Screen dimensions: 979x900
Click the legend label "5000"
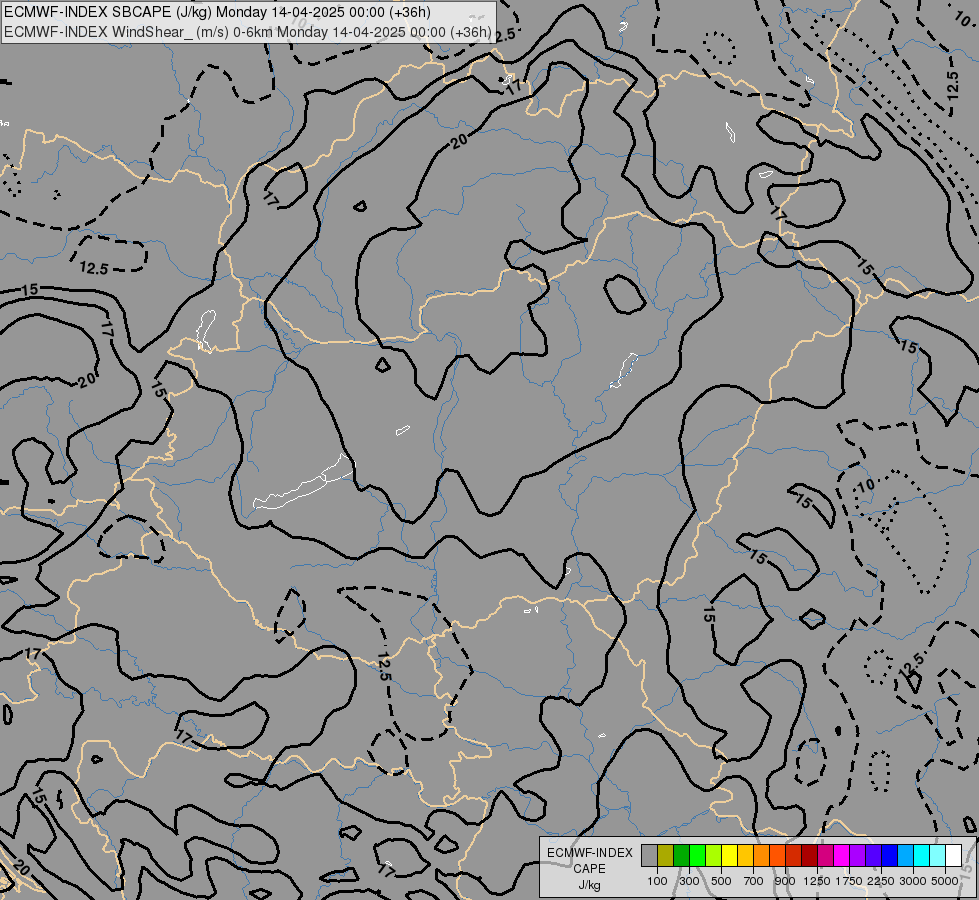tap(945, 881)
